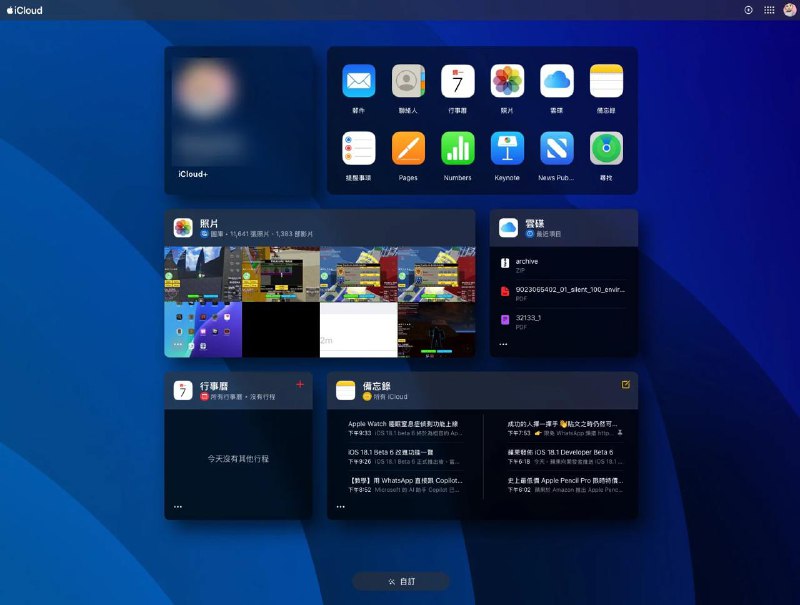800x605 pixels.
Task: Open the 聯絡人 (Contacts) app icon
Action: click(407, 79)
